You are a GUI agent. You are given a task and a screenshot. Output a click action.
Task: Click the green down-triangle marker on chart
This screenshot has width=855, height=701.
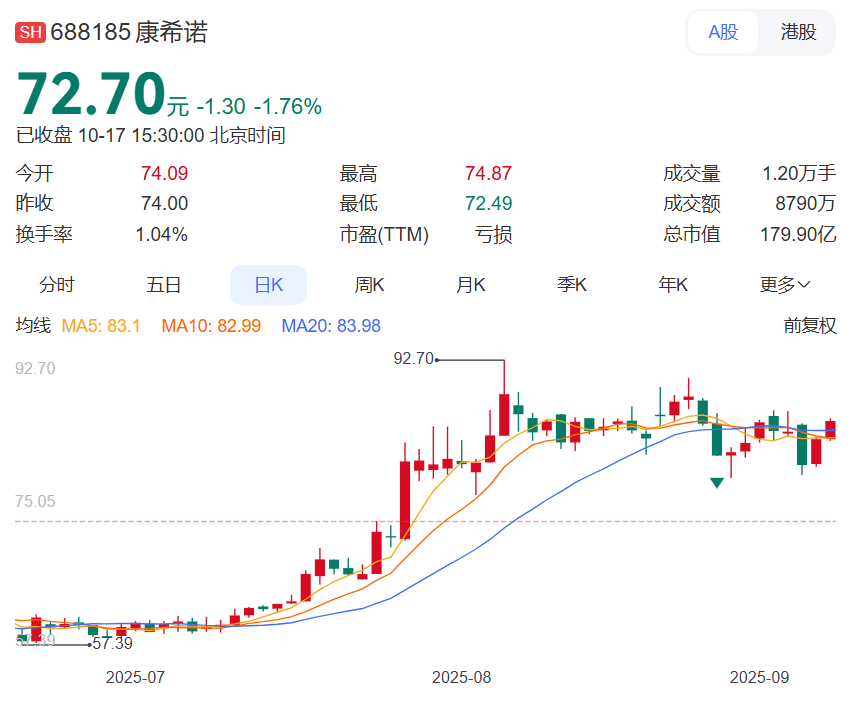click(x=716, y=482)
